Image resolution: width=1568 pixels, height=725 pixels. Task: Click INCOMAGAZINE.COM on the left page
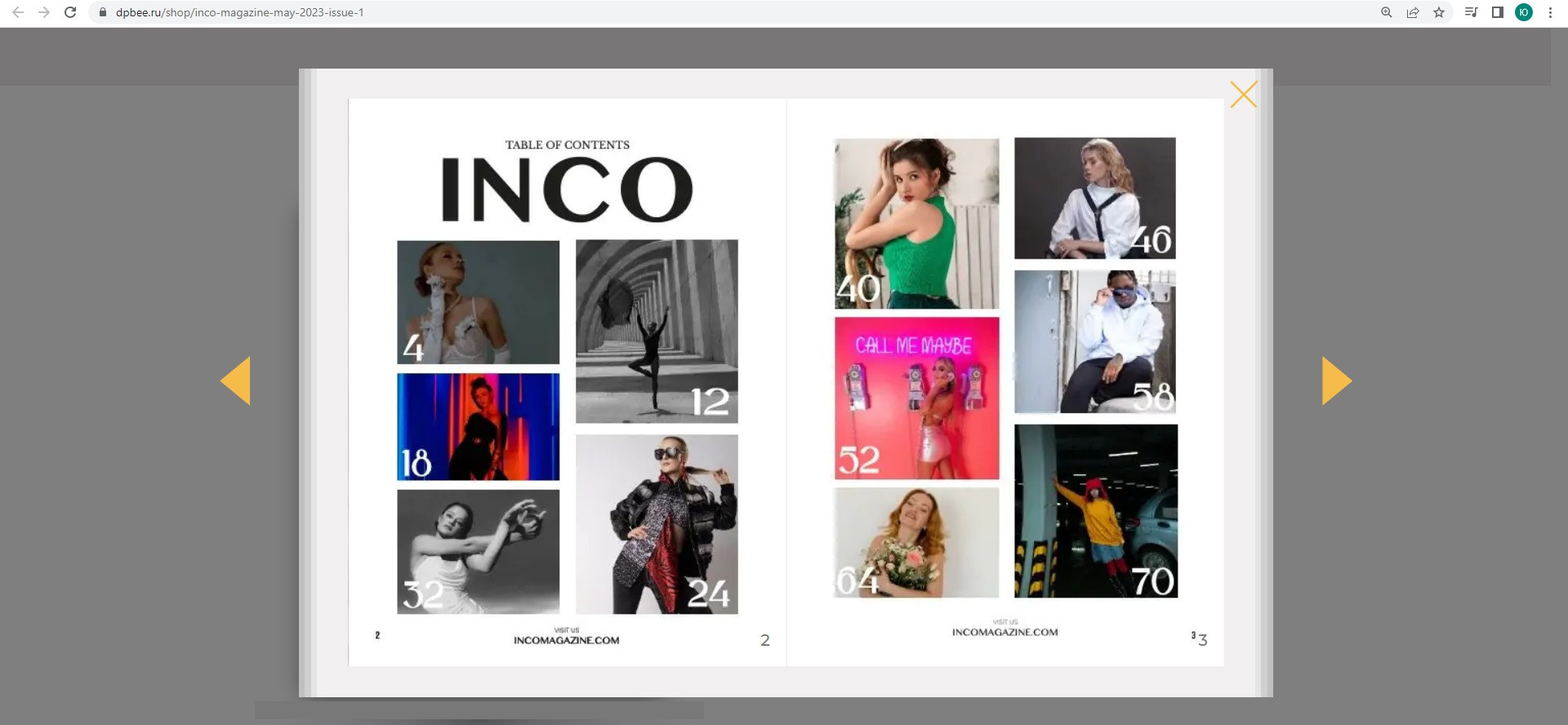click(x=566, y=640)
